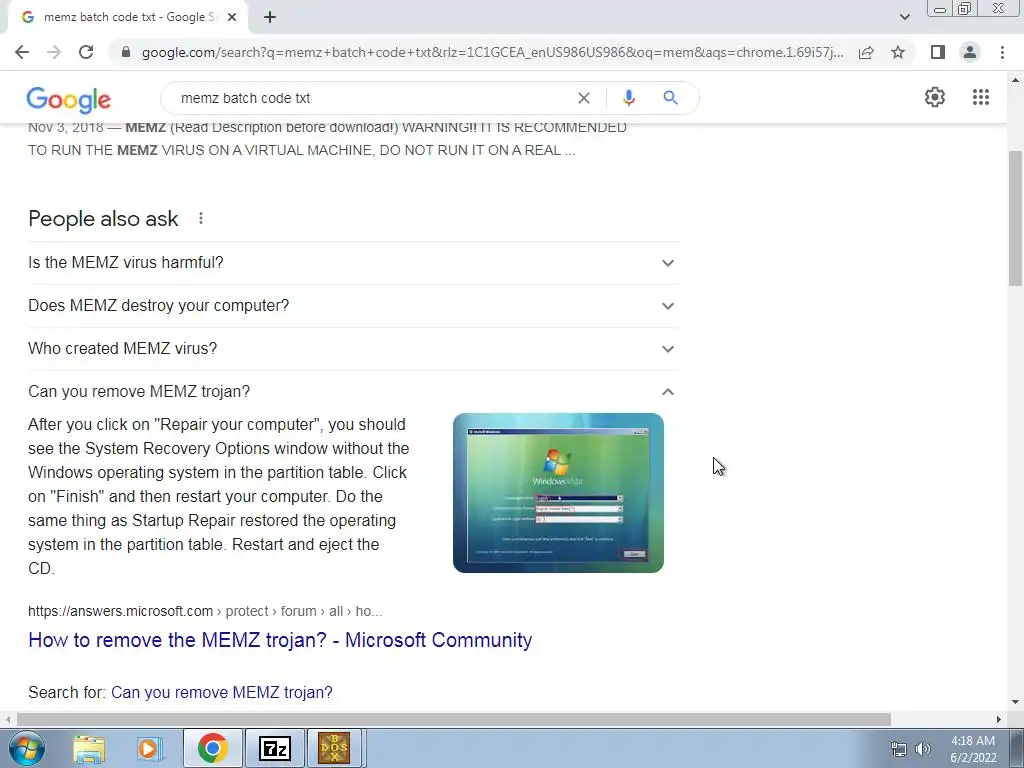1024x768 pixels.
Task: Click the scroll down arrow
Action: [1015, 702]
